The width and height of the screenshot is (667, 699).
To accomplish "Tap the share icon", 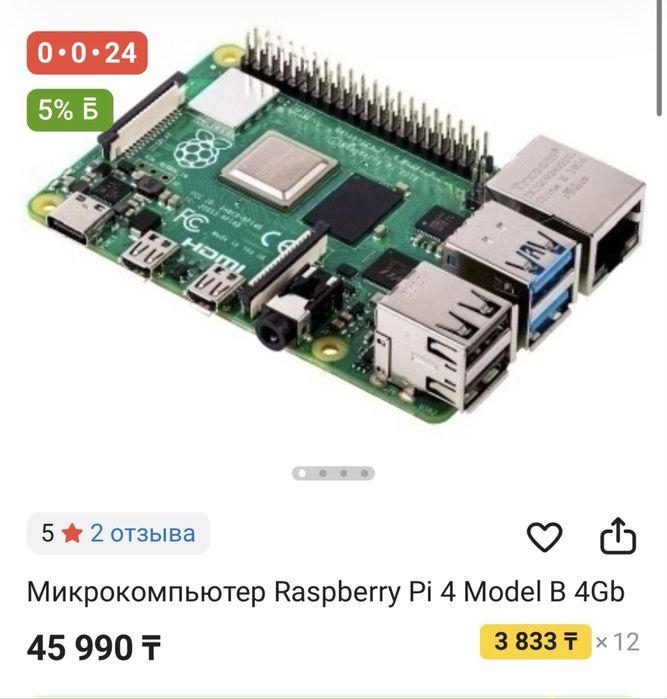I will point(617,535).
